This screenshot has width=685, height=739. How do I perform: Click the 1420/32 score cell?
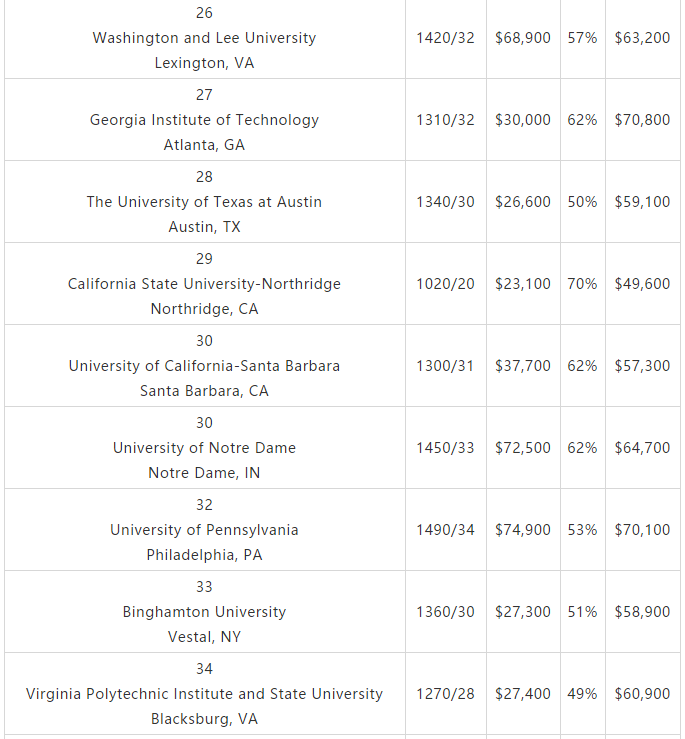(x=445, y=38)
